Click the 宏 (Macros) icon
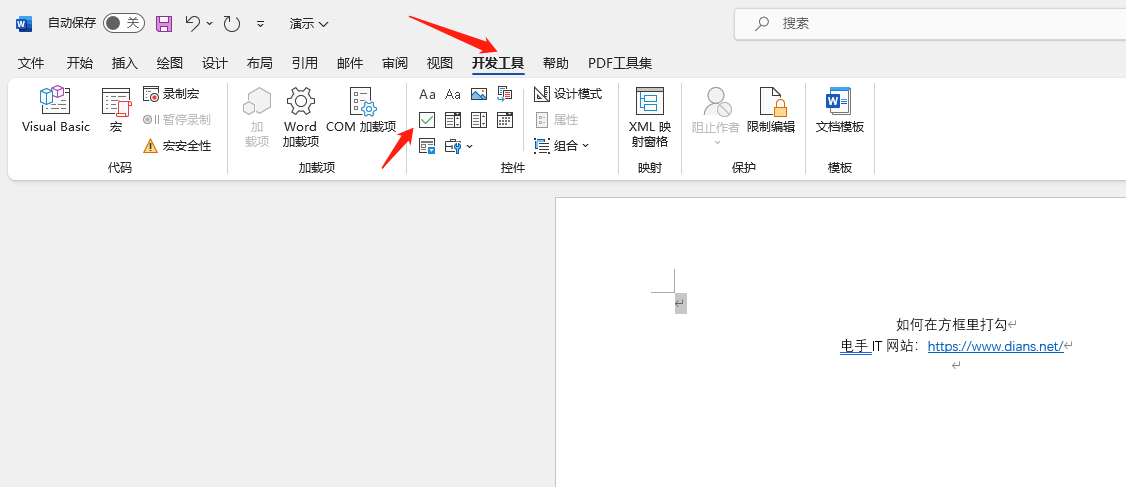 116,109
